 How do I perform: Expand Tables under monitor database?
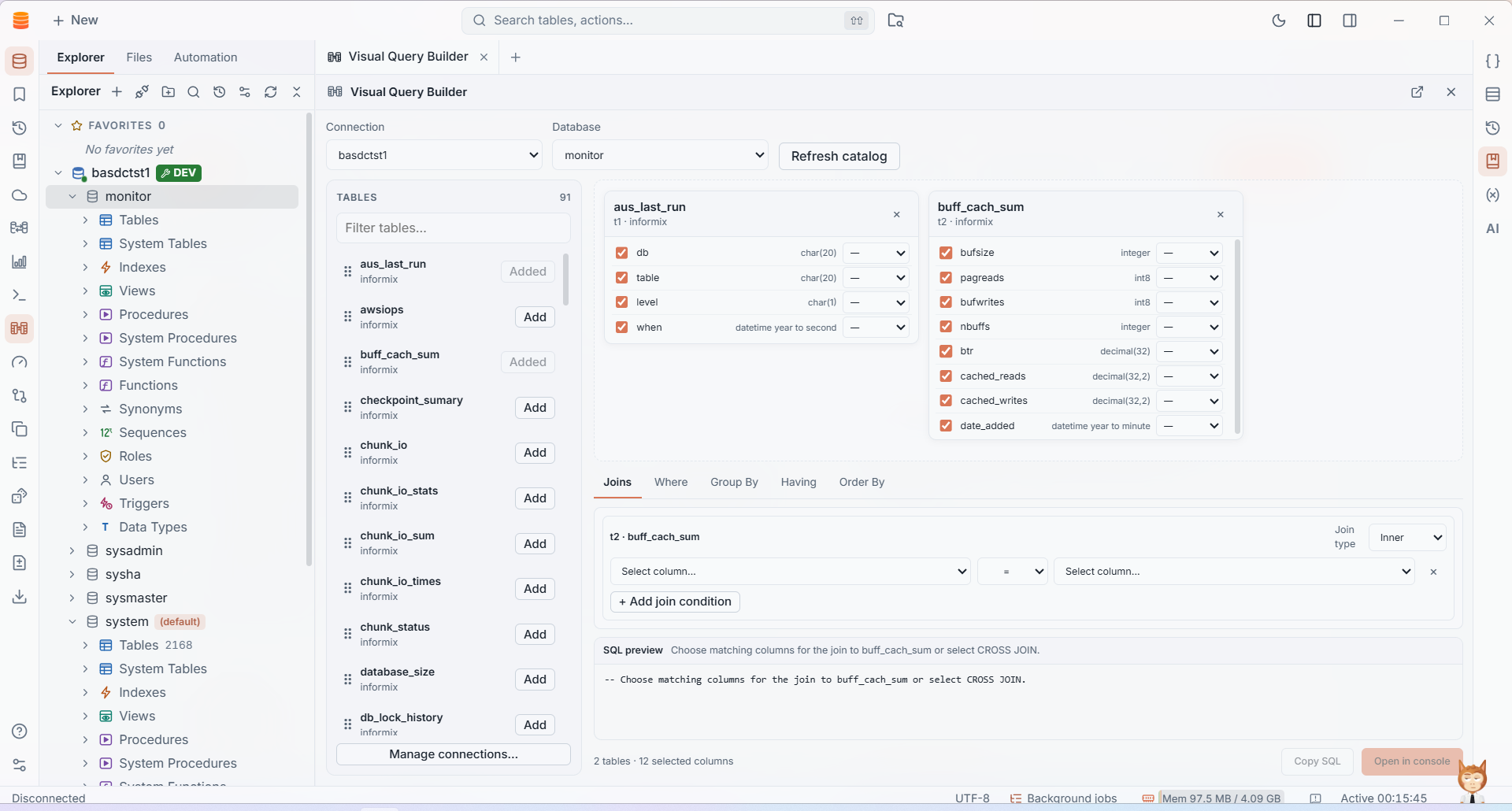coord(85,220)
